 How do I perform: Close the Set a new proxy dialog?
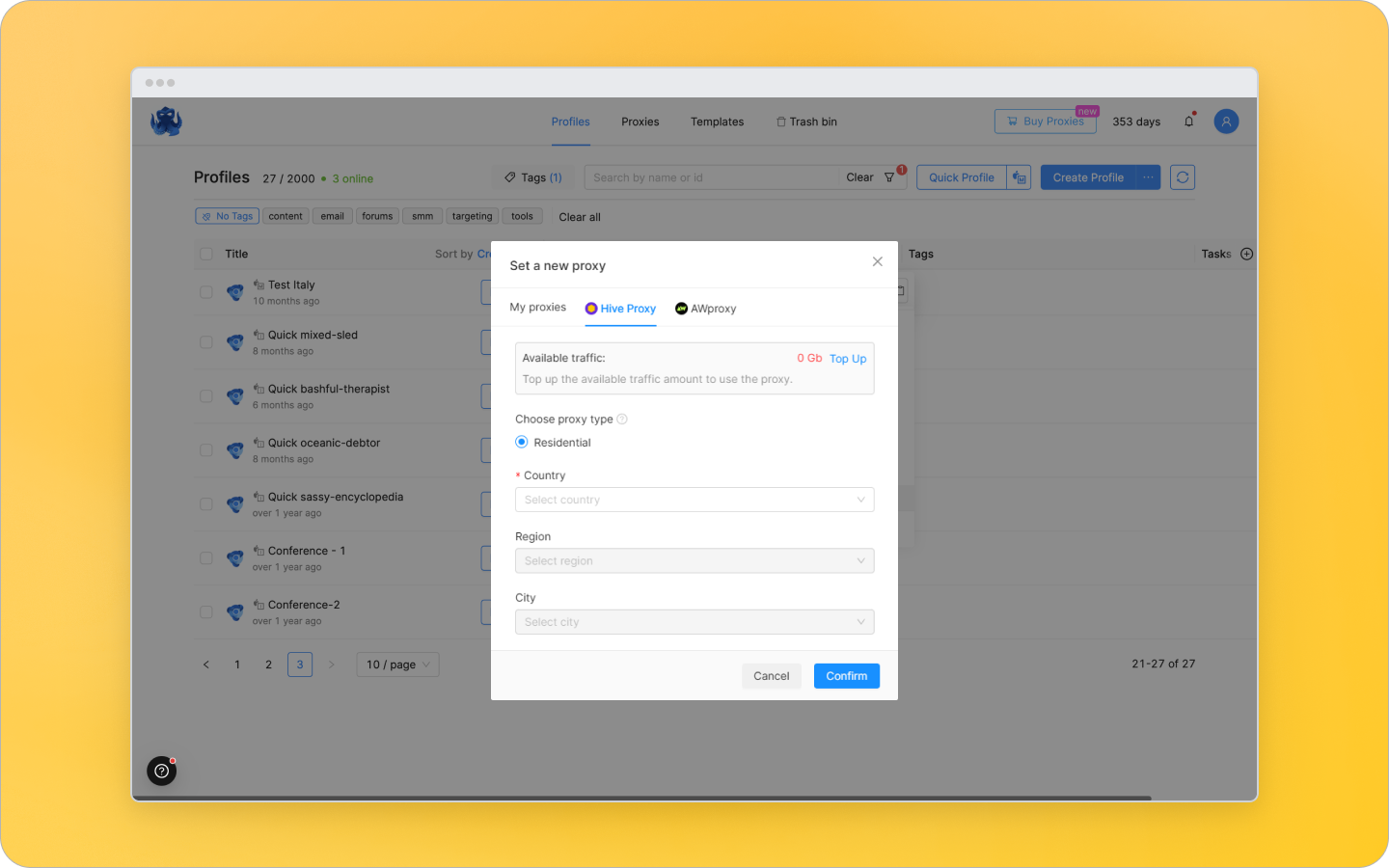coord(877,261)
